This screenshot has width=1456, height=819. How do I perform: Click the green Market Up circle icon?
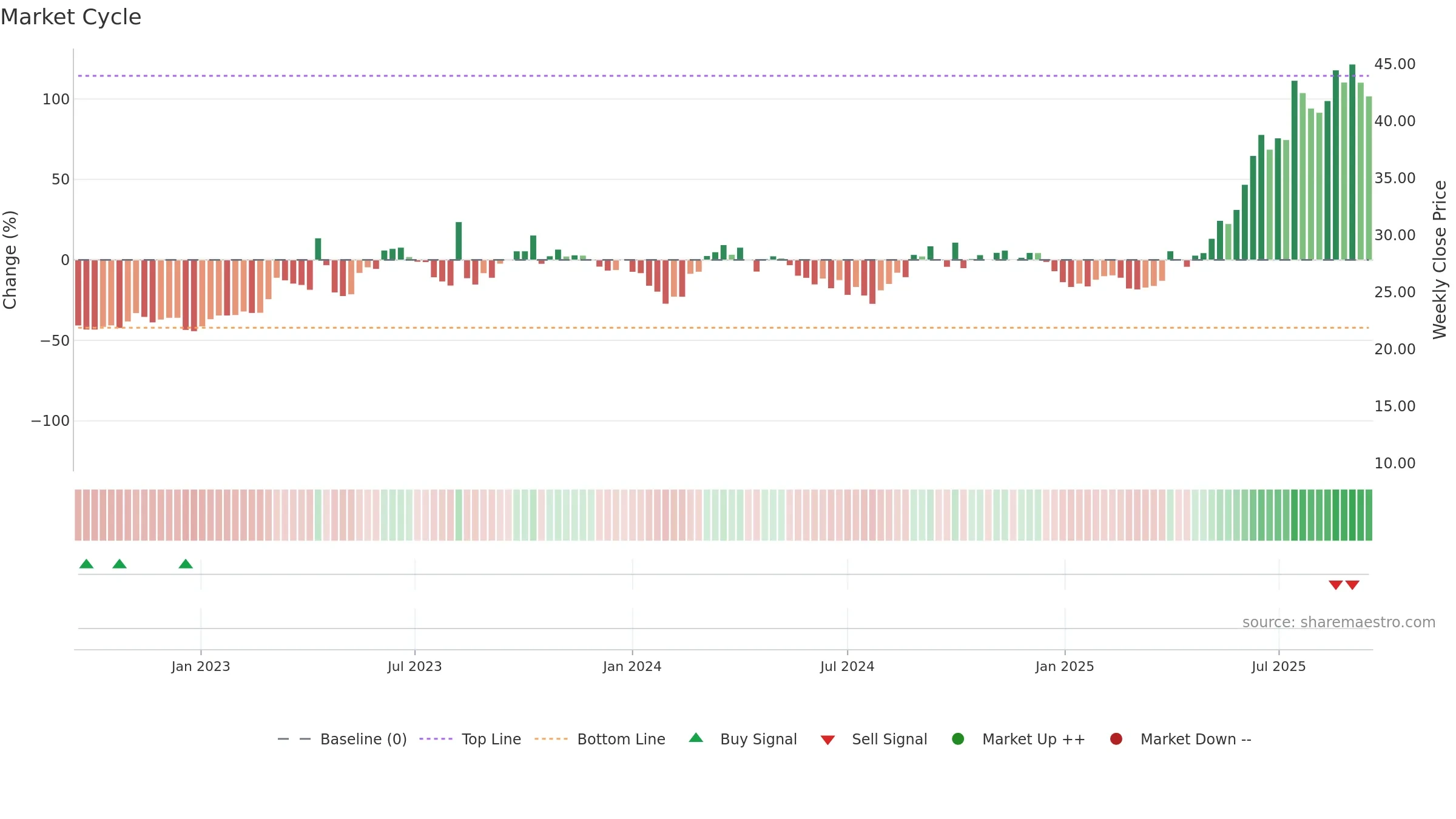click(958, 739)
